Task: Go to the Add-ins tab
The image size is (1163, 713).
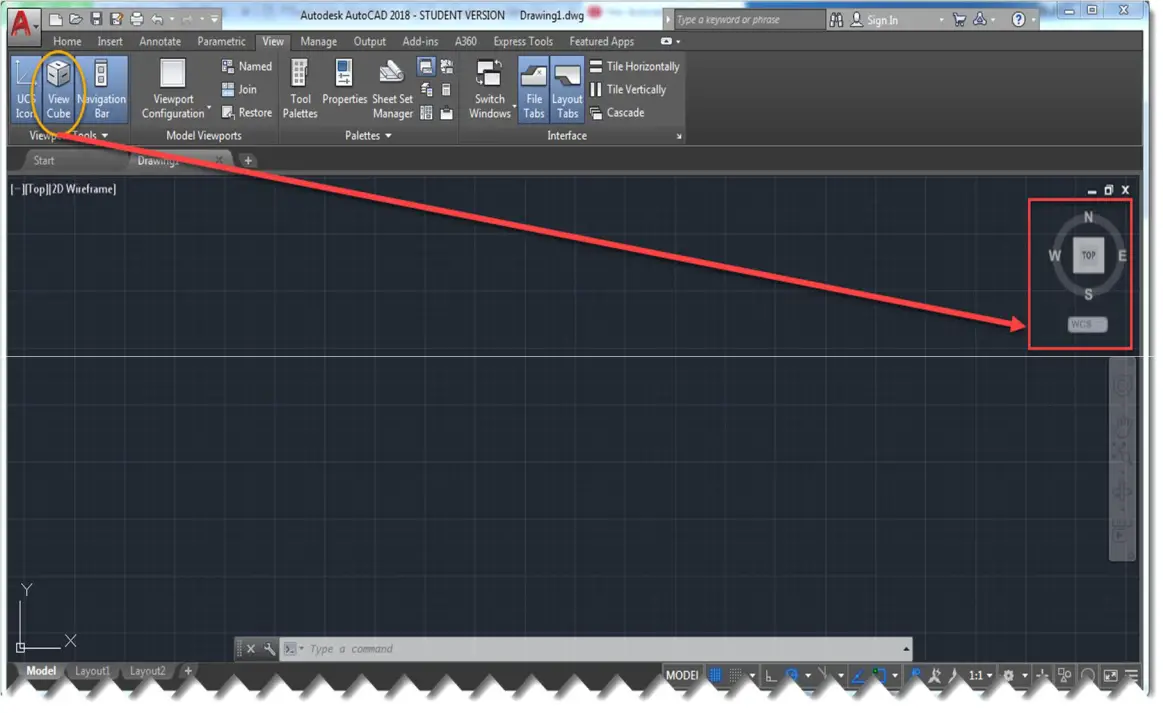Action: point(420,42)
